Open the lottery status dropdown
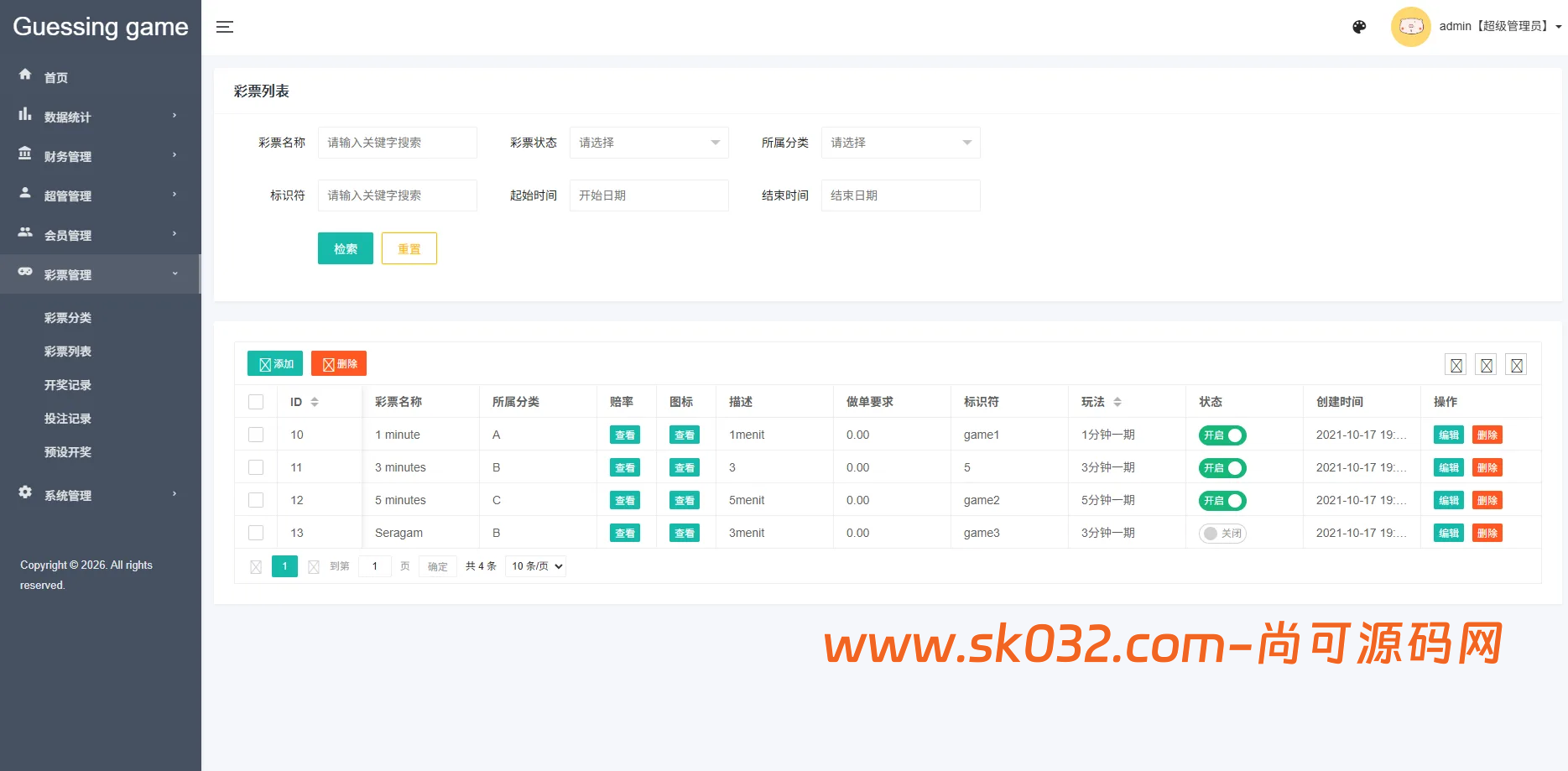This screenshot has width=1568, height=771. tap(649, 143)
